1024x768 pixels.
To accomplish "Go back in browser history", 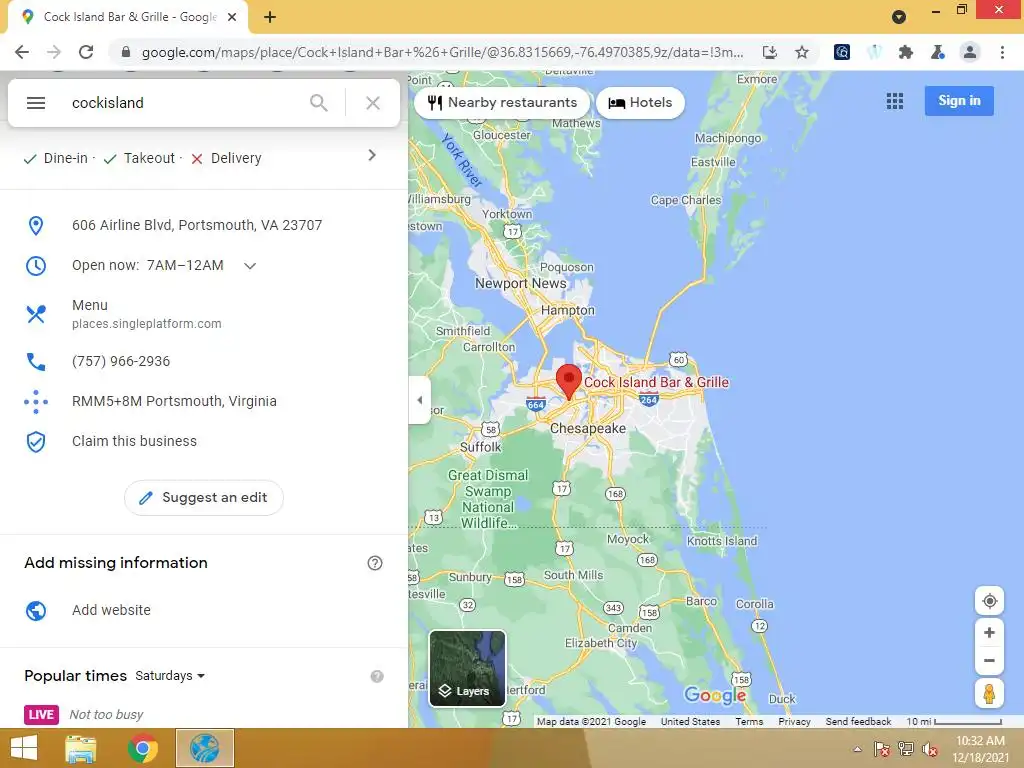I will (x=22, y=52).
